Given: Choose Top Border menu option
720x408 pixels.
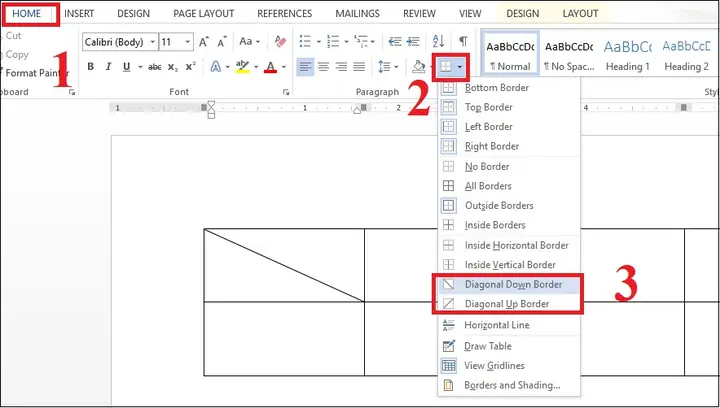Looking at the screenshot, I should tap(509, 107).
